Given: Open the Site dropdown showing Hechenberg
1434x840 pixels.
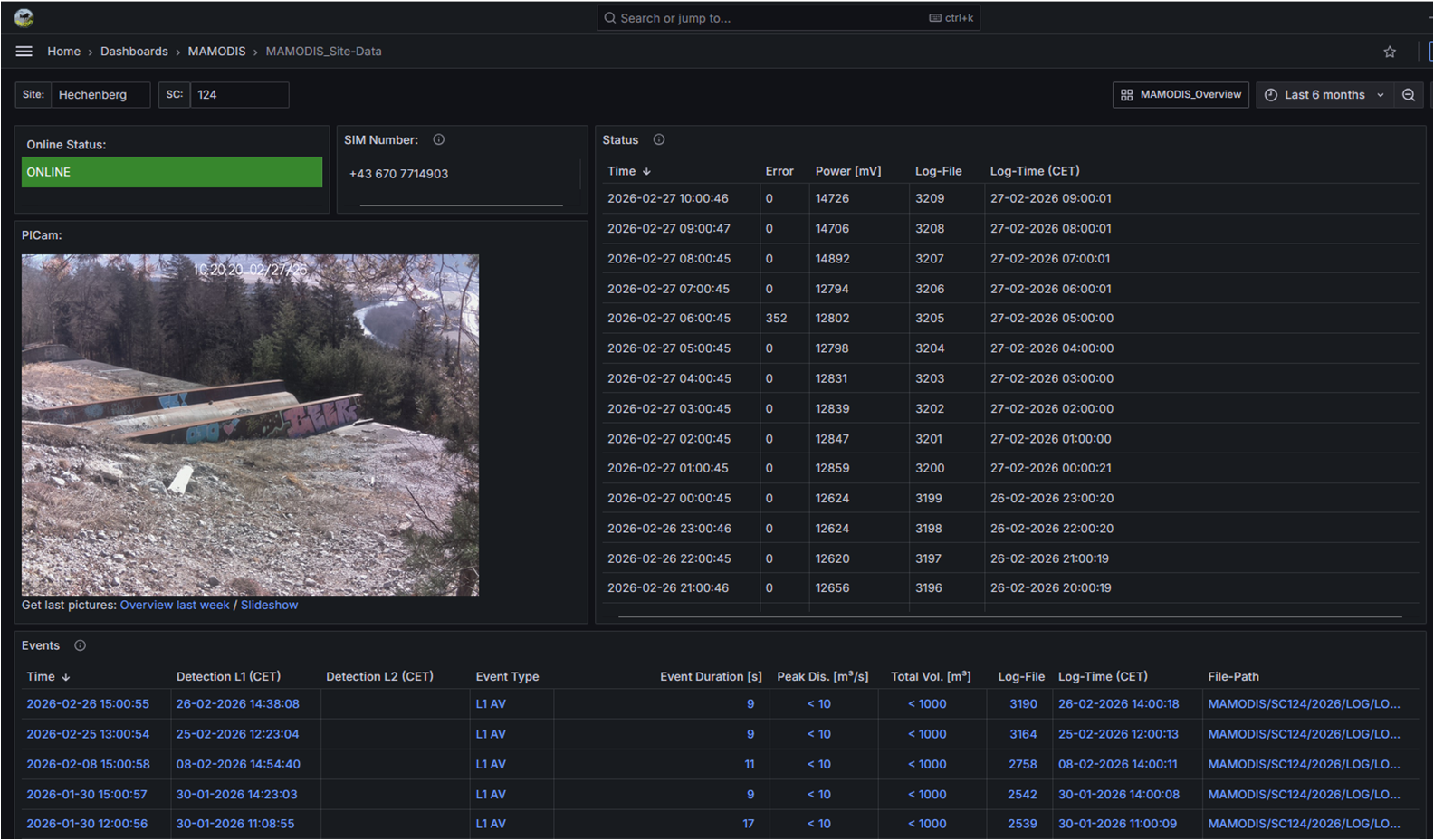Looking at the screenshot, I should pos(100,95).
